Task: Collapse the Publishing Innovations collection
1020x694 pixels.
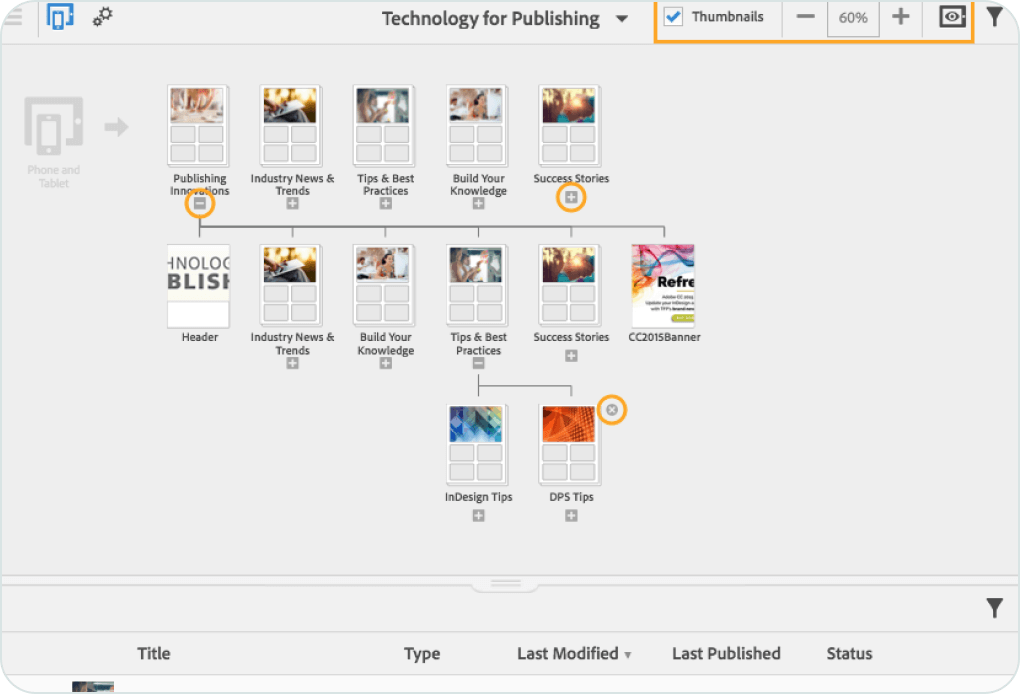Action: click(x=200, y=203)
